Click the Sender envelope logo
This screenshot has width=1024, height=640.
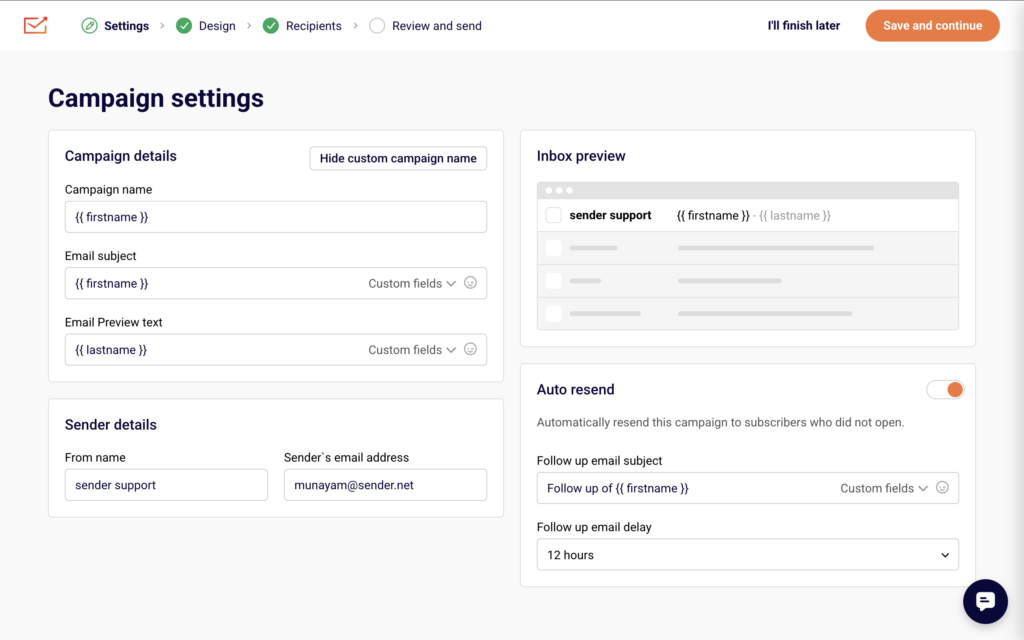35,25
